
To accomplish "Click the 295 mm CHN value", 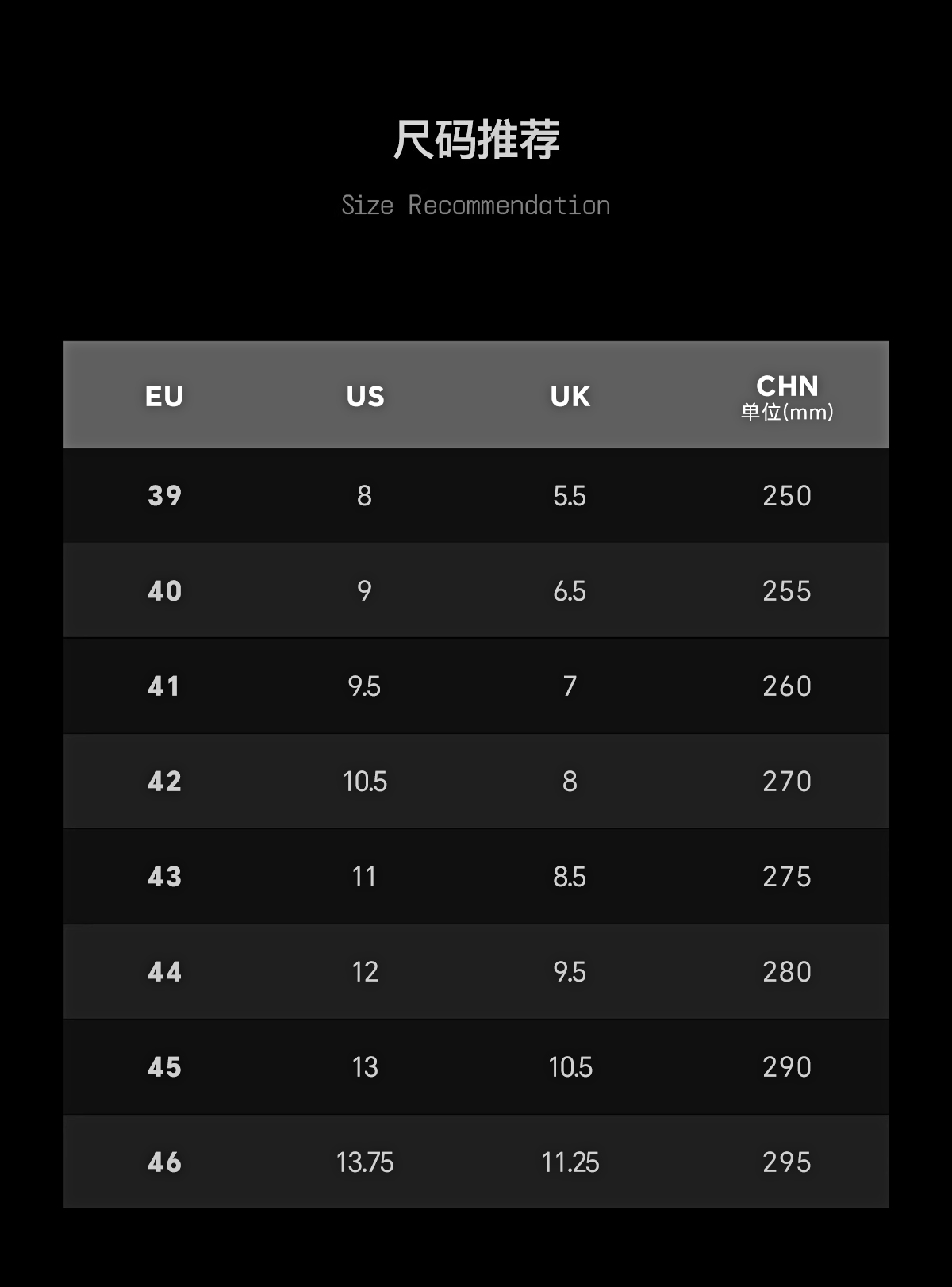I will click(x=786, y=1162).
